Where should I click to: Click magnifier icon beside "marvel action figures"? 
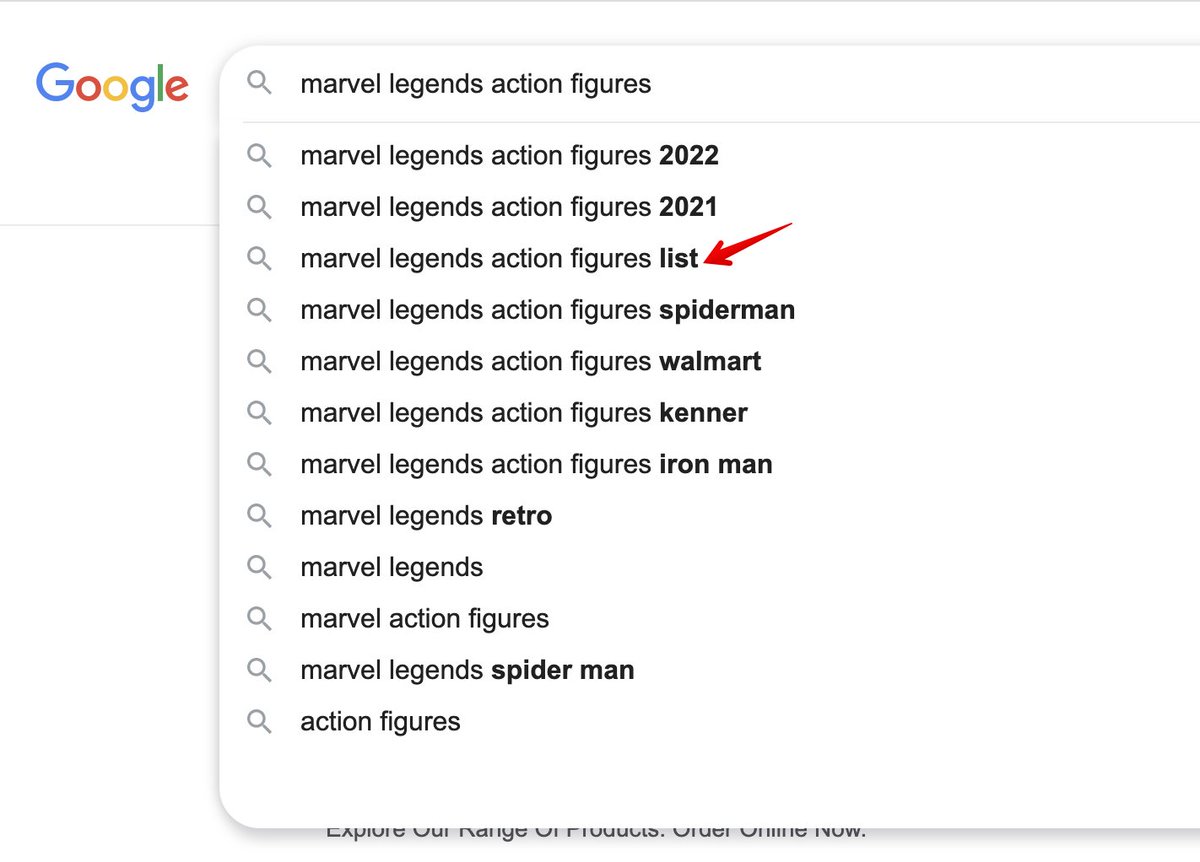(x=259, y=618)
